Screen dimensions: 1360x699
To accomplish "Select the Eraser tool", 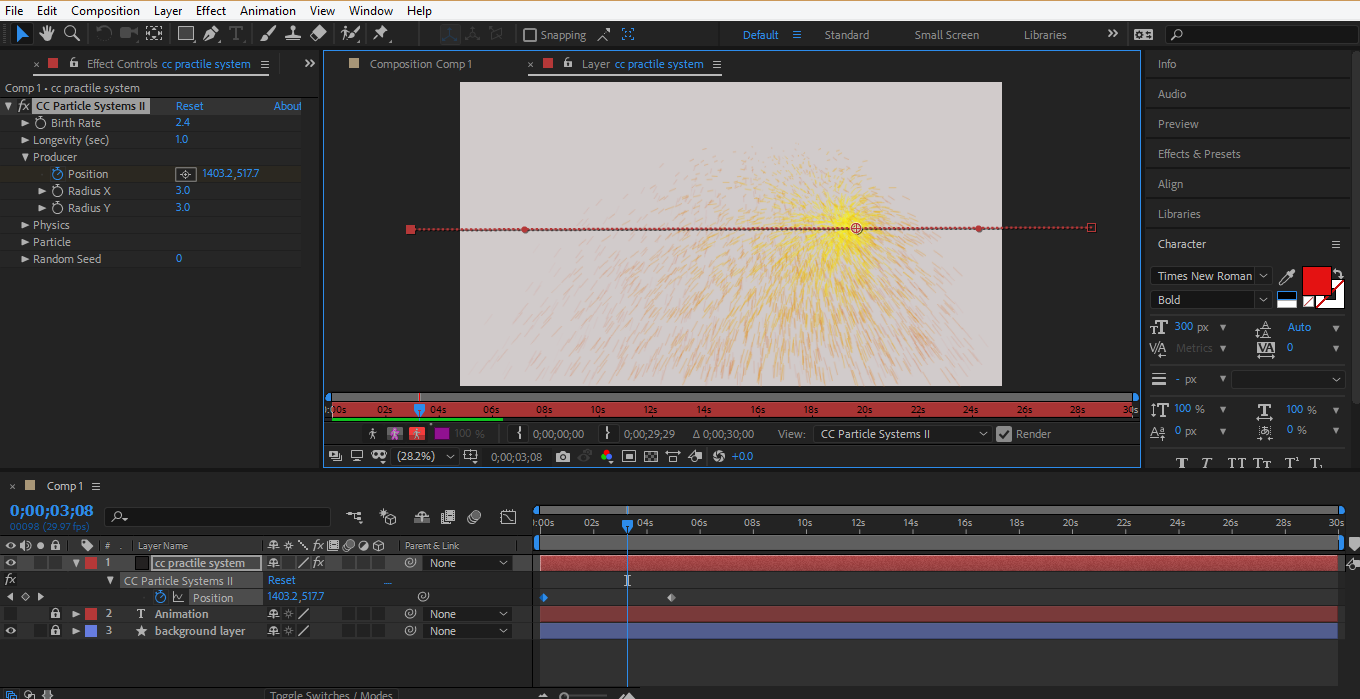I will point(318,34).
